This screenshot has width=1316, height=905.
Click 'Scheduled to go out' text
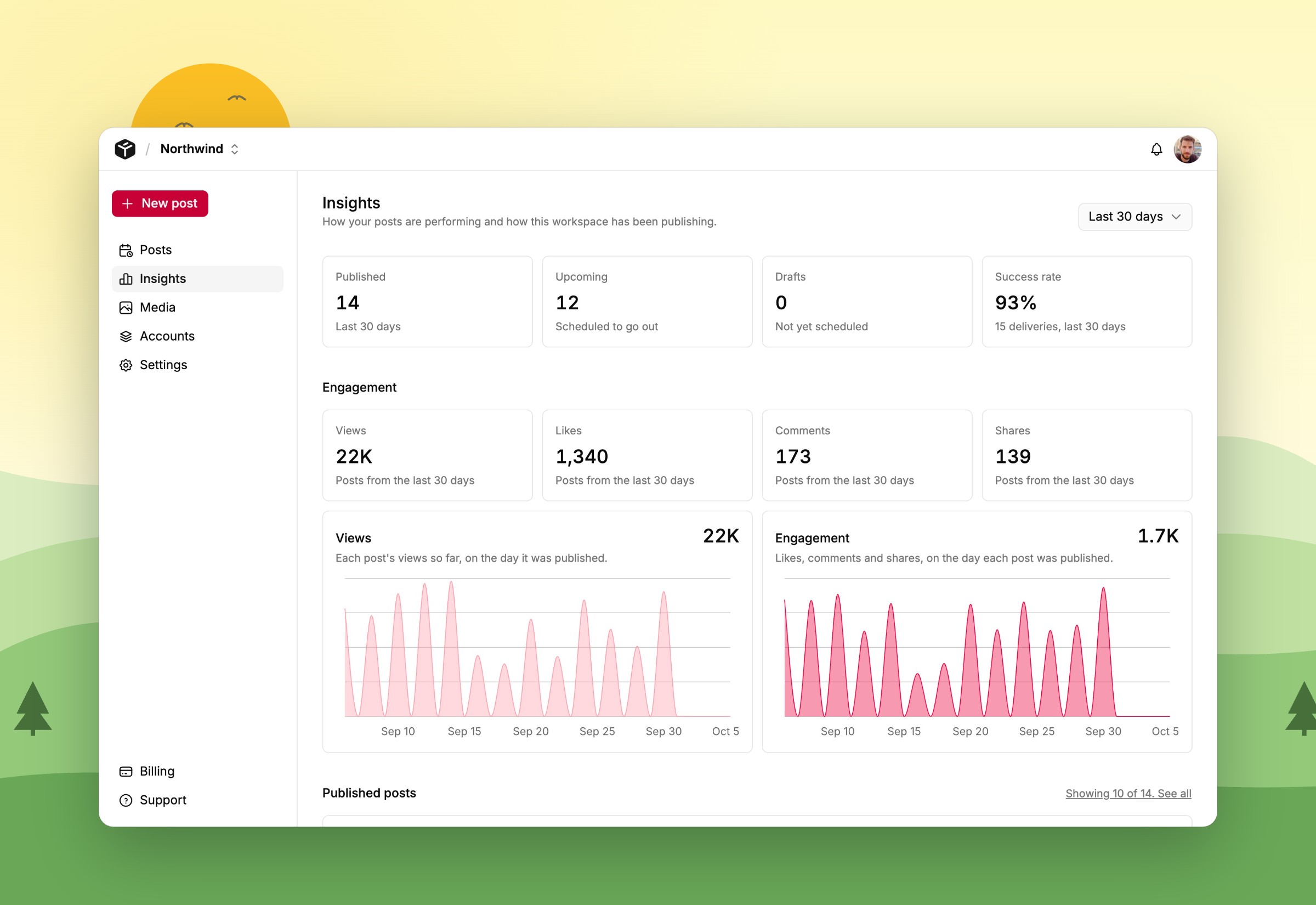click(x=606, y=326)
